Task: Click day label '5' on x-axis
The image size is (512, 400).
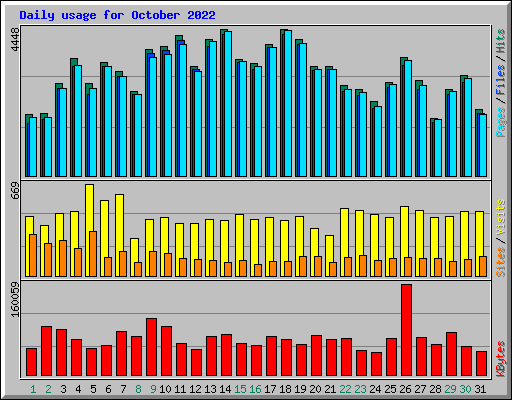Action: click(x=93, y=389)
